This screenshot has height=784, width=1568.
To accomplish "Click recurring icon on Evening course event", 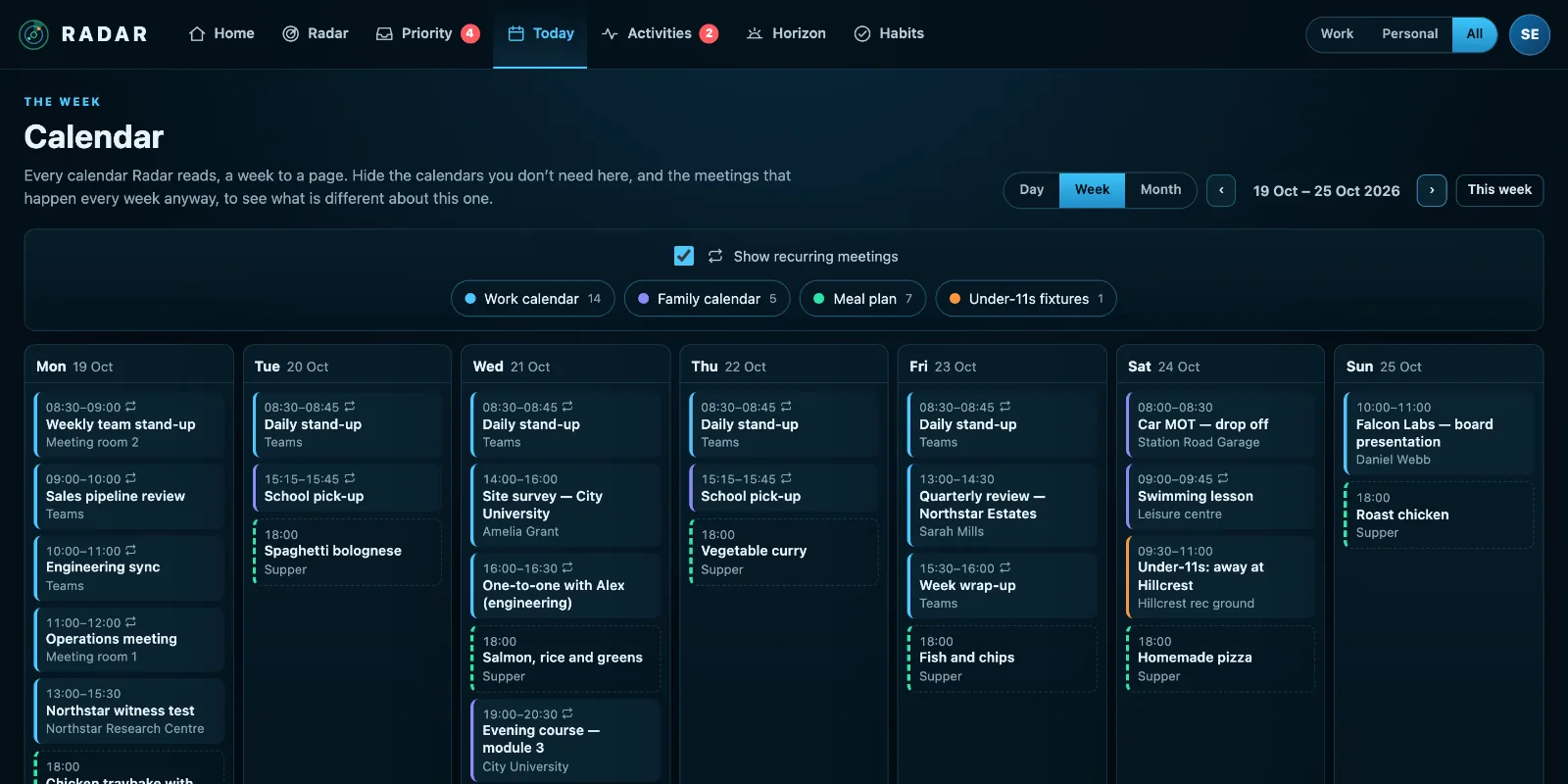I will pos(567,713).
